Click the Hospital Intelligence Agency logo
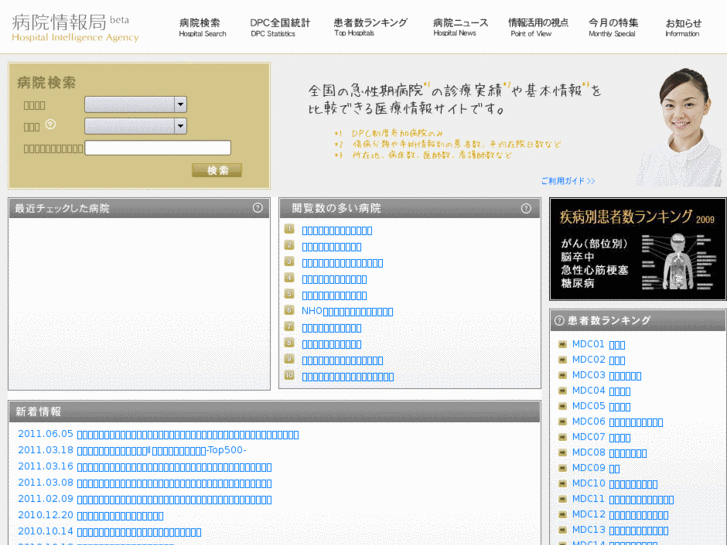Image resolution: width=727 pixels, height=545 pixels. [75, 28]
